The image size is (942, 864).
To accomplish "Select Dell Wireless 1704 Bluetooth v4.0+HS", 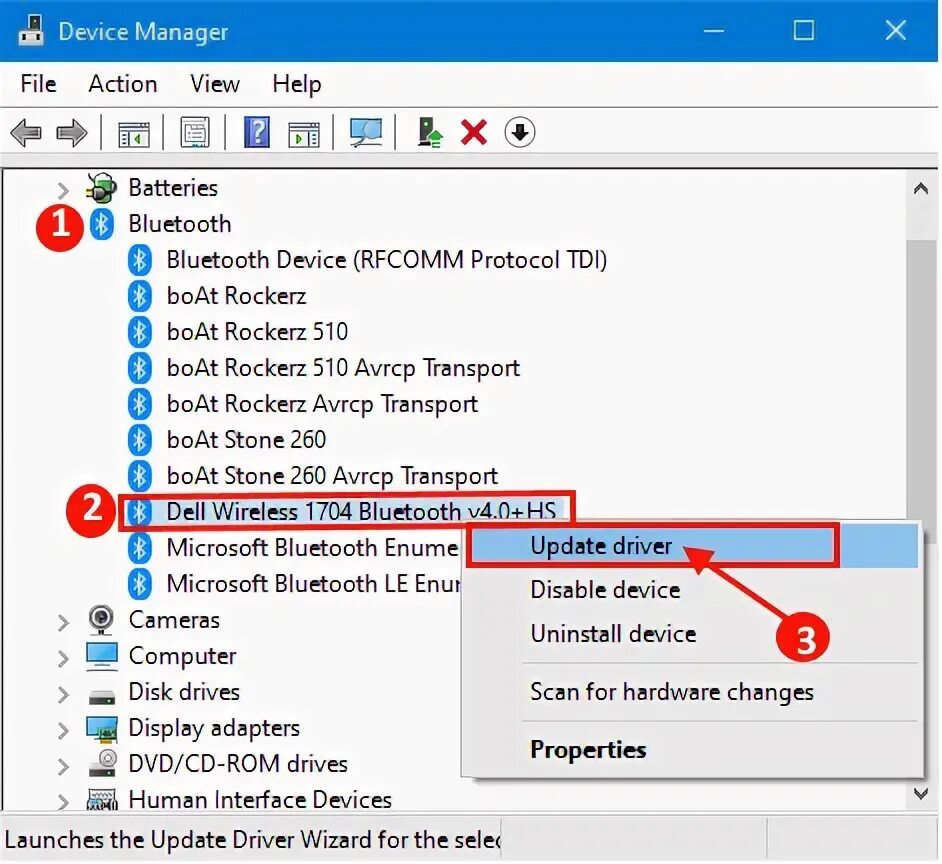I will (361, 512).
